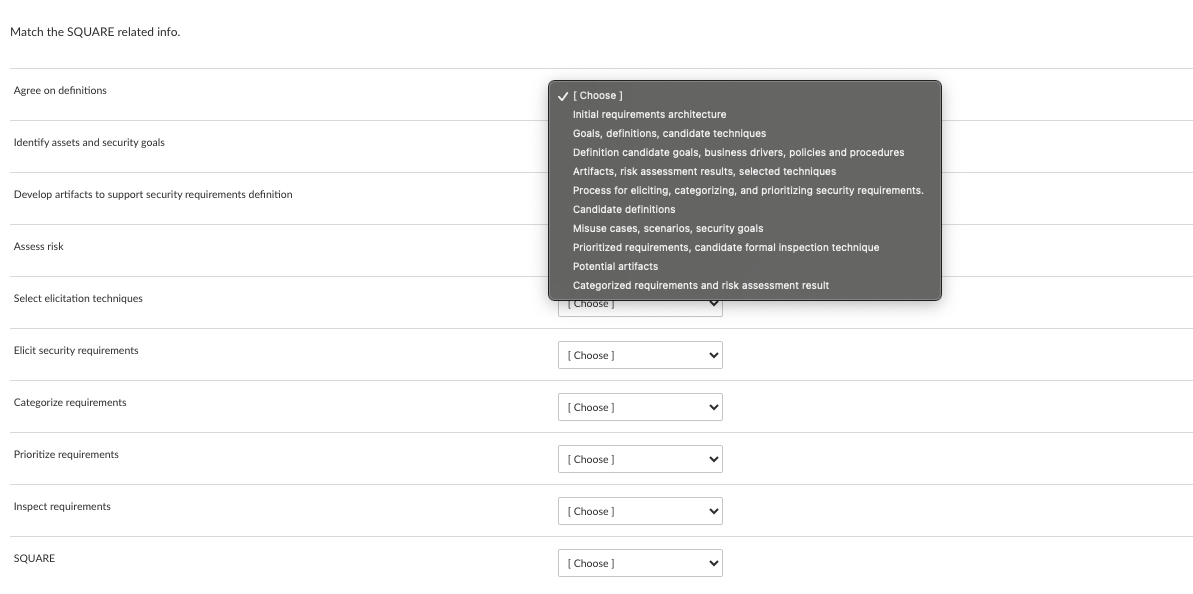The width and height of the screenshot is (1193, 594).
Task: Open the Prioritize requirements dropdown
Action: click(x=640, y=459)
